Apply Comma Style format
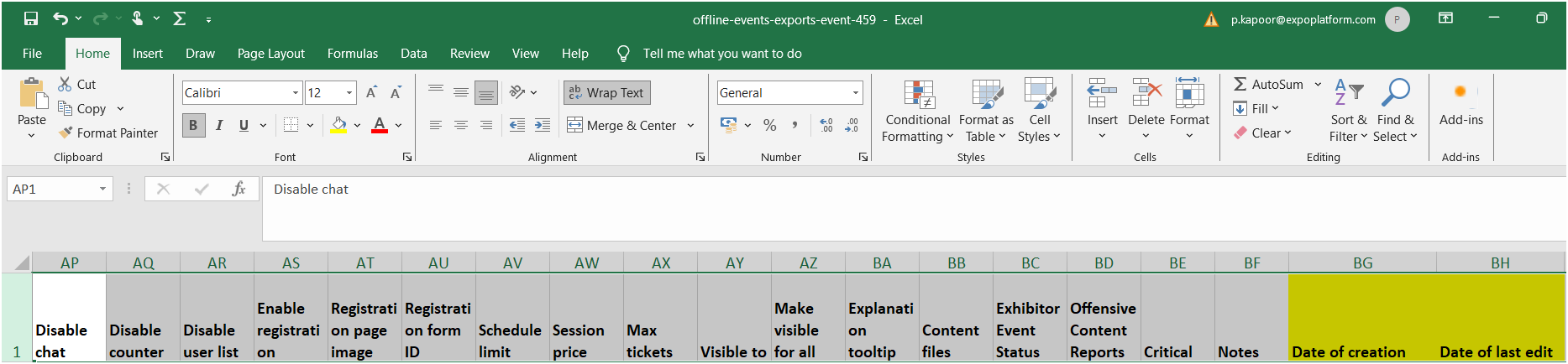Viewport: 1568px width, 364px height. coord(794,125)
